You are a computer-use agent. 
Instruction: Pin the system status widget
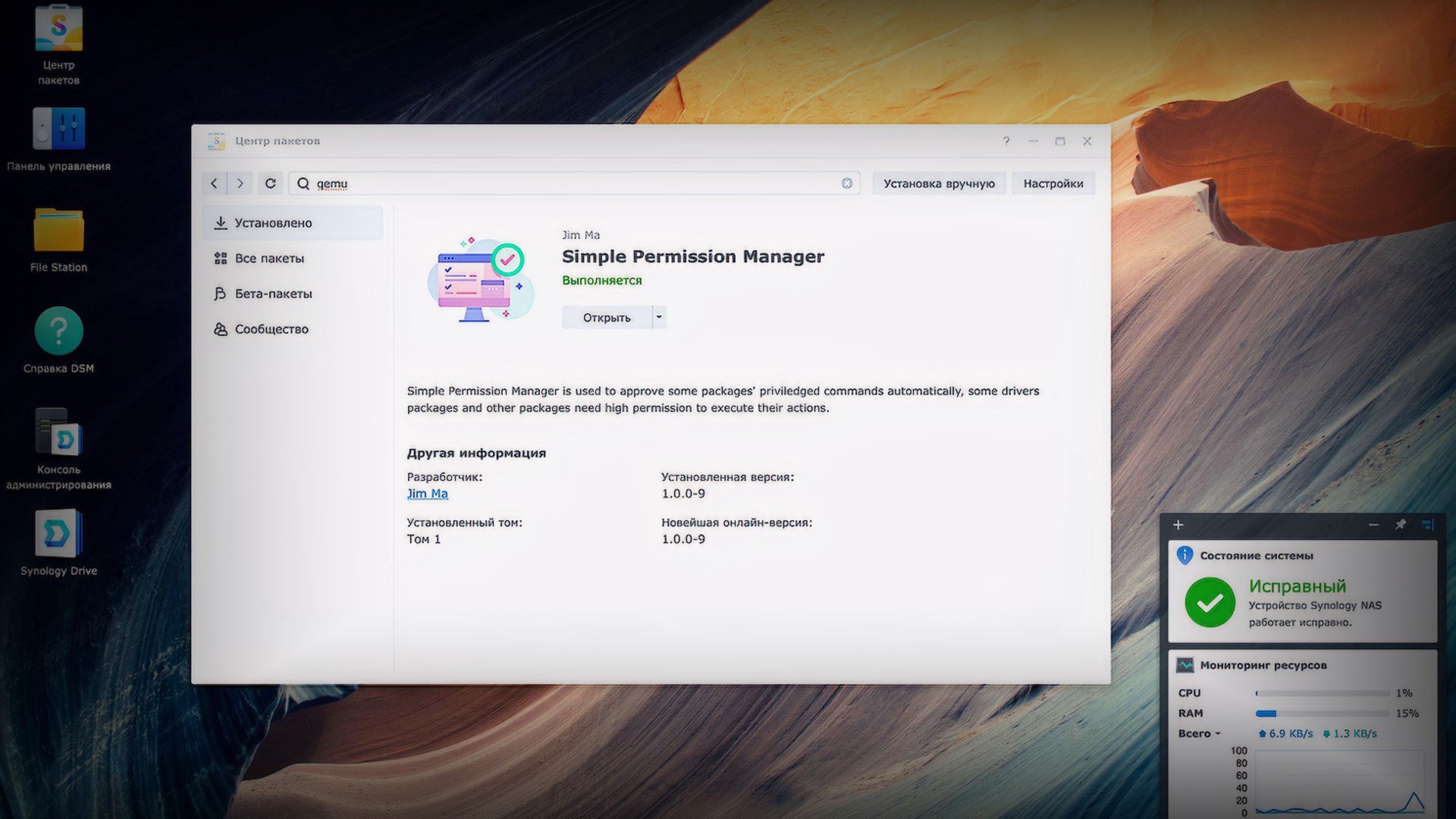pyautogui.click(x=1401, y=524)
